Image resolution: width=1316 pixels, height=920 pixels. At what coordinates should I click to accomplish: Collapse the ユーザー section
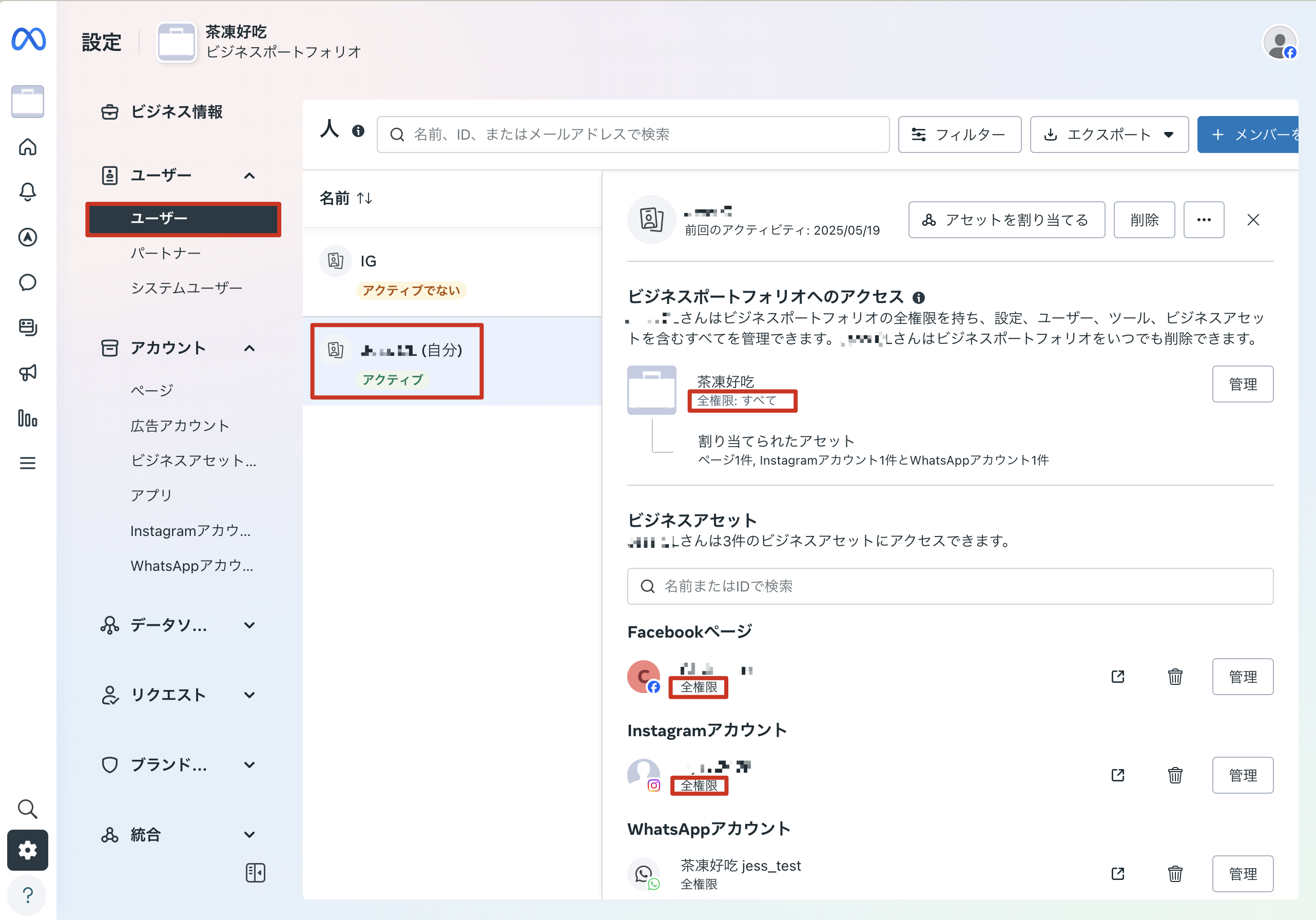tap(249, 176)
